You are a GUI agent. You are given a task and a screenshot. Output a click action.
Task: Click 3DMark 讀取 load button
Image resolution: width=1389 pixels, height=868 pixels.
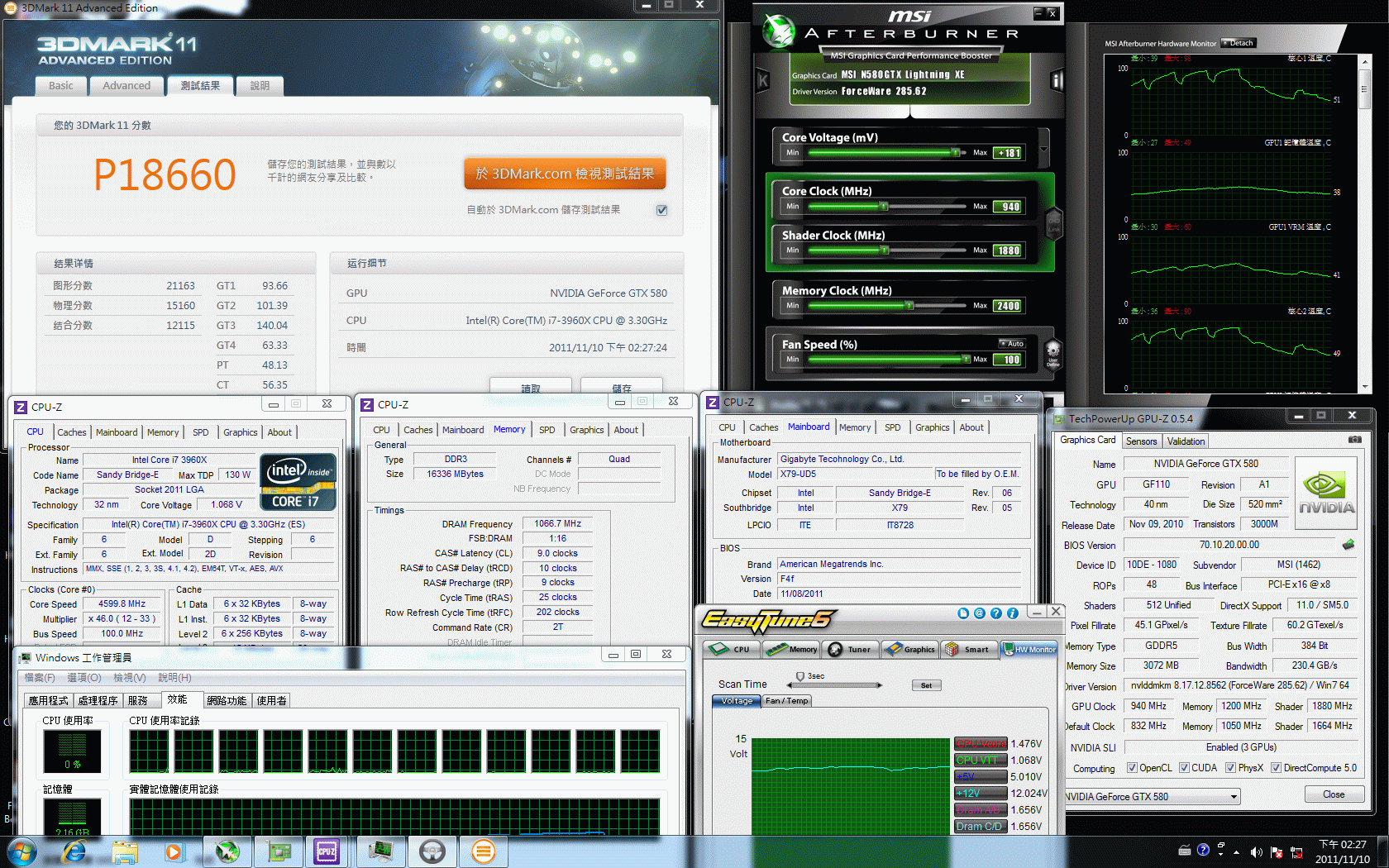[x=531, y=387]
